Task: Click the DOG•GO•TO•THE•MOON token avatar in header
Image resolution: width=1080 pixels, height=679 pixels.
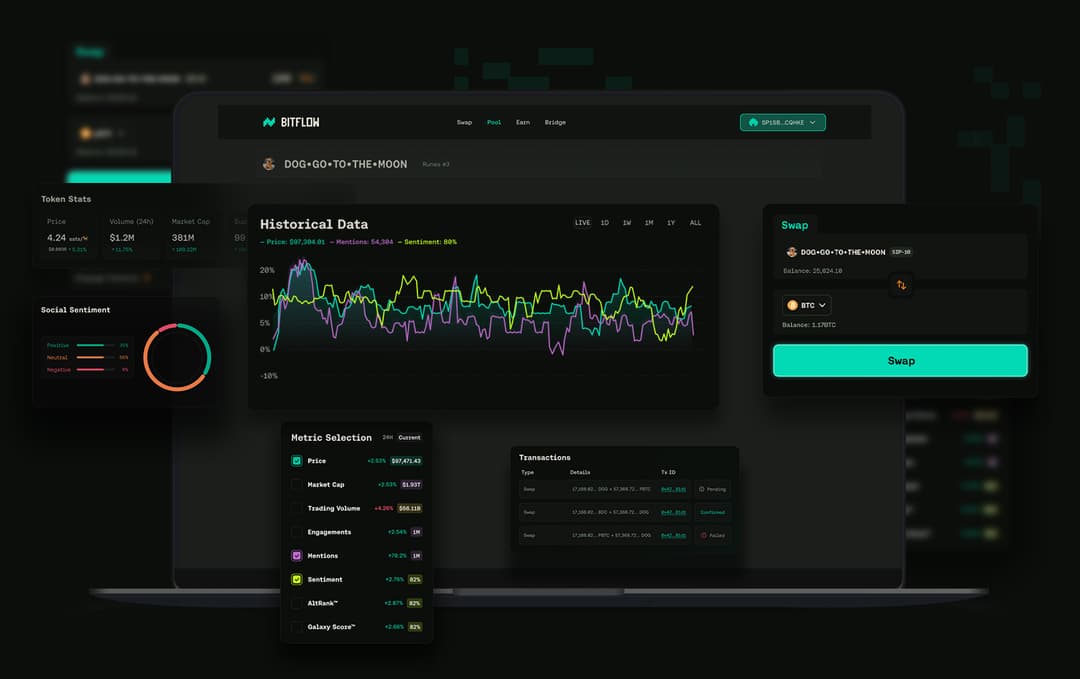Action: tap(268, 163)
